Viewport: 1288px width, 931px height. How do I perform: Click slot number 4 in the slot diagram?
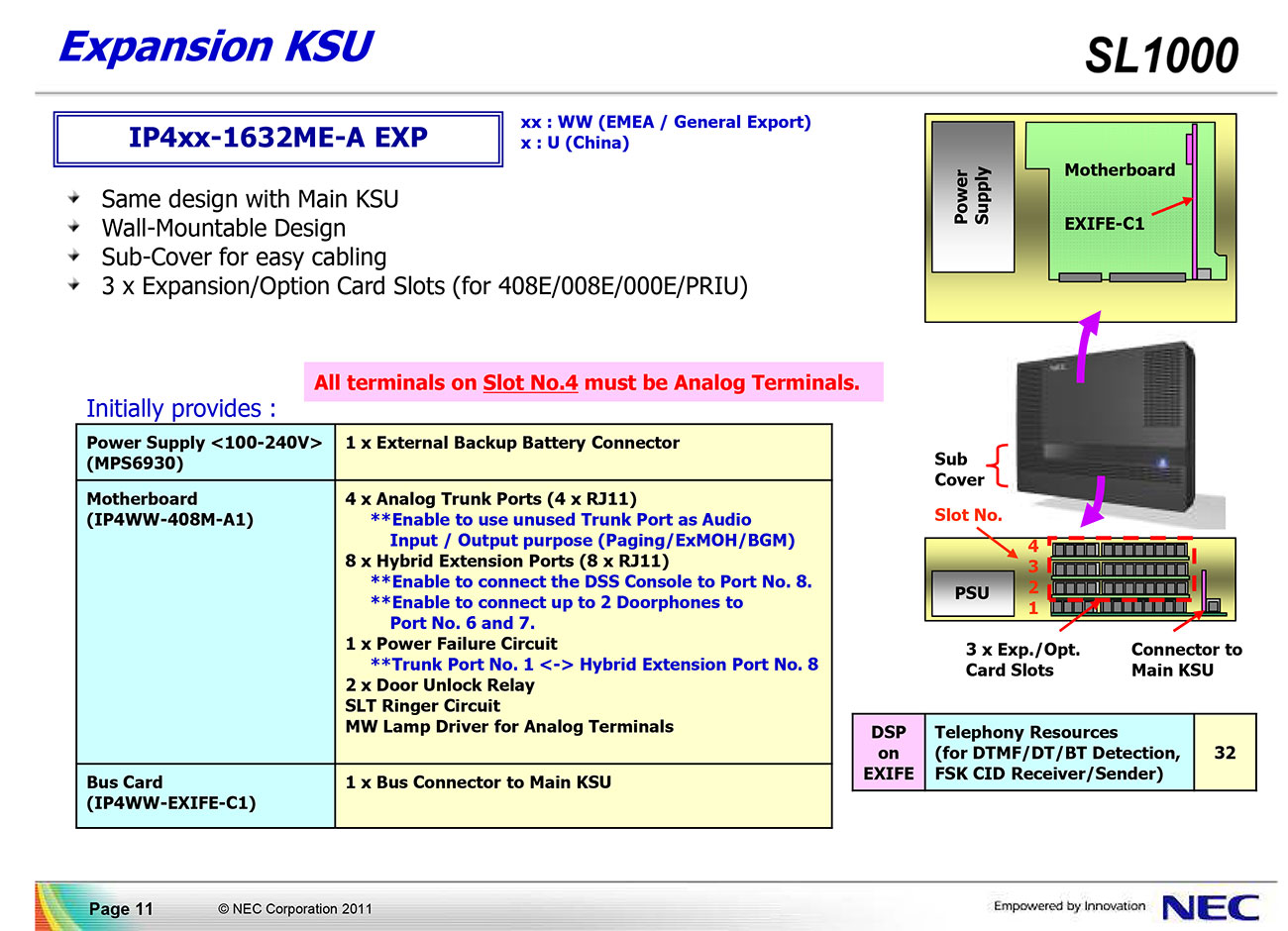coord(1033,547)
